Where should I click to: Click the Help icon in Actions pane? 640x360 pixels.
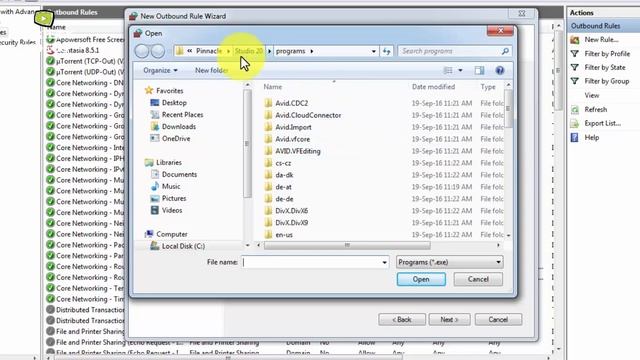[575, 138]
